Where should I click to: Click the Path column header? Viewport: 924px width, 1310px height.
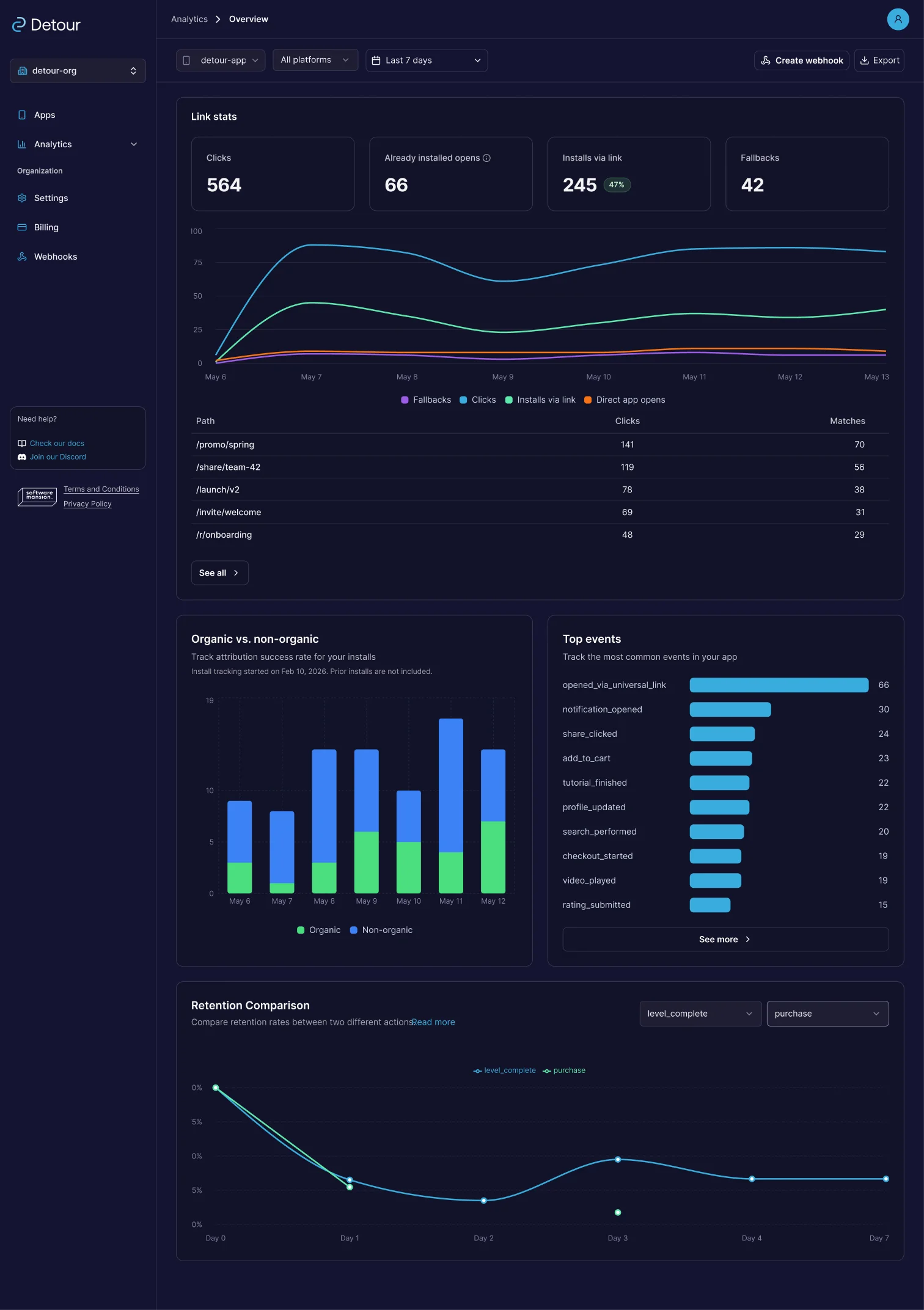(205, 422)
